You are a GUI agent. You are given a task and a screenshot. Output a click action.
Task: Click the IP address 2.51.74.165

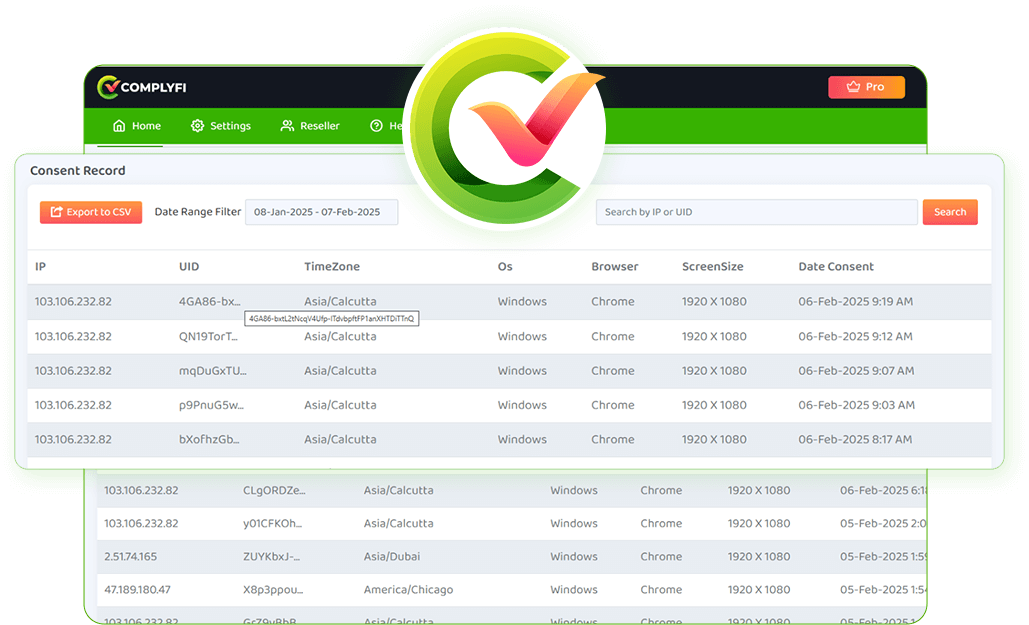point(130,557)
